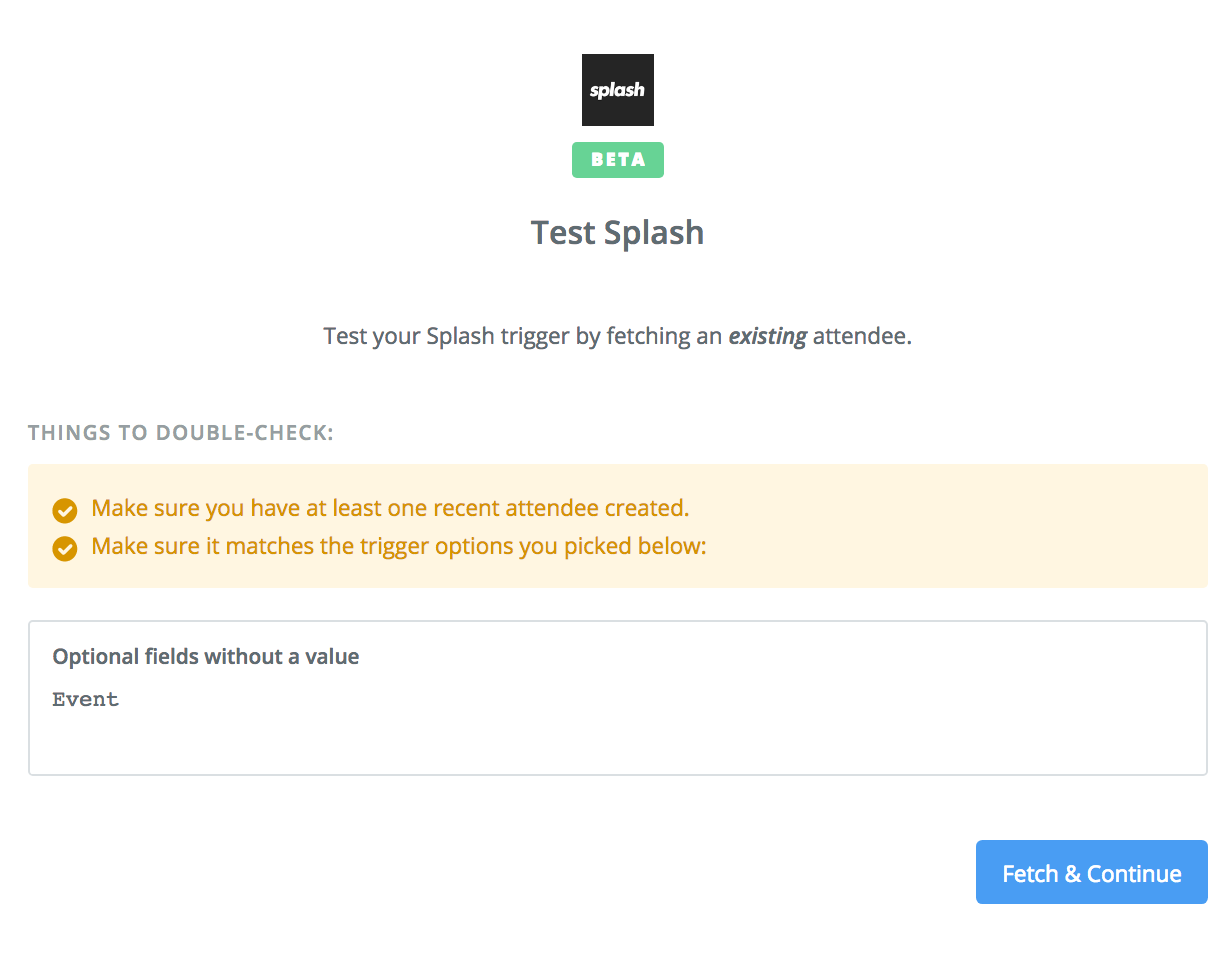Image resolution: width=1228 pixels, height=962 pixels.
Task: Click the Optional fields without a value header
Action: (206, 657)
